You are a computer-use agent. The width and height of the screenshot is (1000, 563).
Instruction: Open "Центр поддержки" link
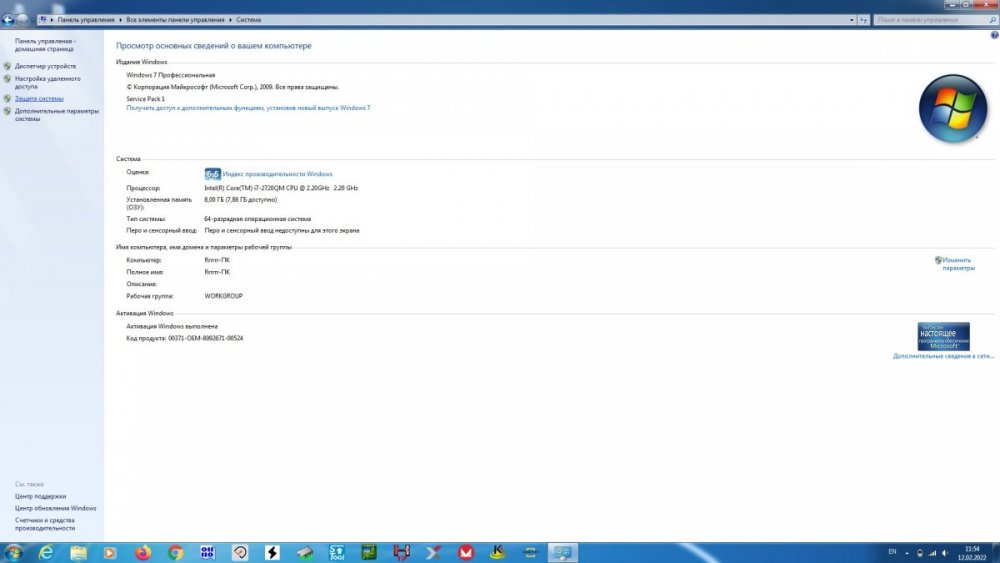[x=40, y=496]
